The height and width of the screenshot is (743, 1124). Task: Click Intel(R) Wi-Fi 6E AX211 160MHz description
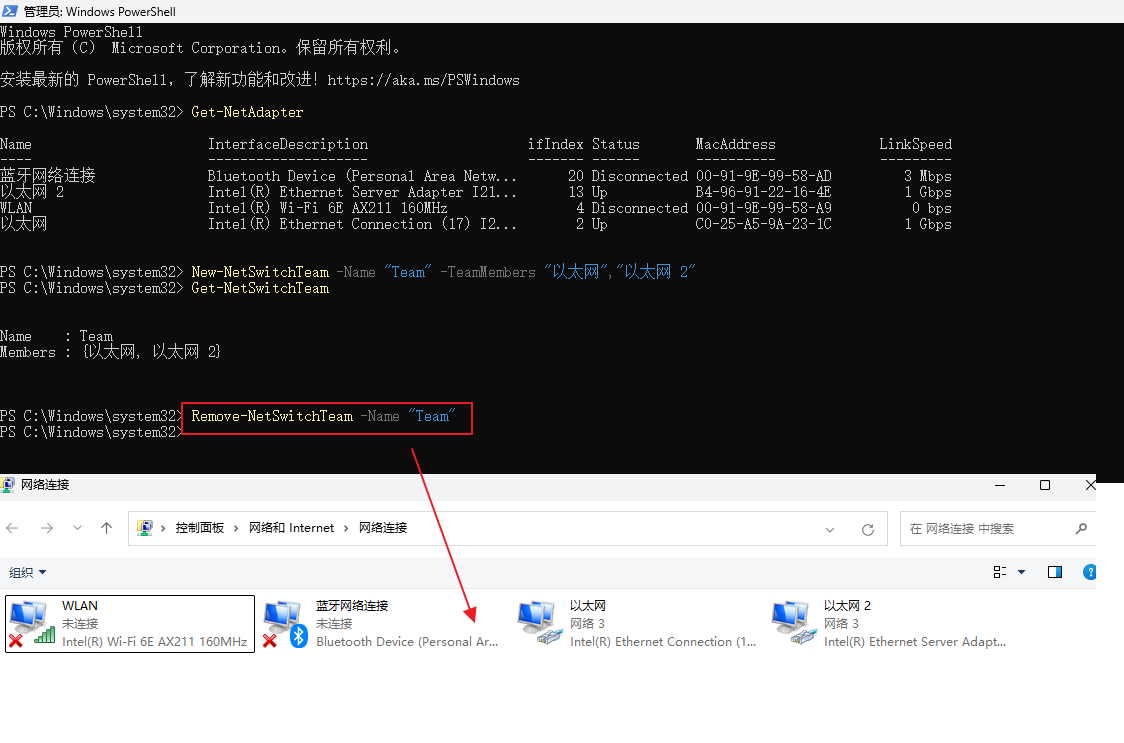click(154, 642)
